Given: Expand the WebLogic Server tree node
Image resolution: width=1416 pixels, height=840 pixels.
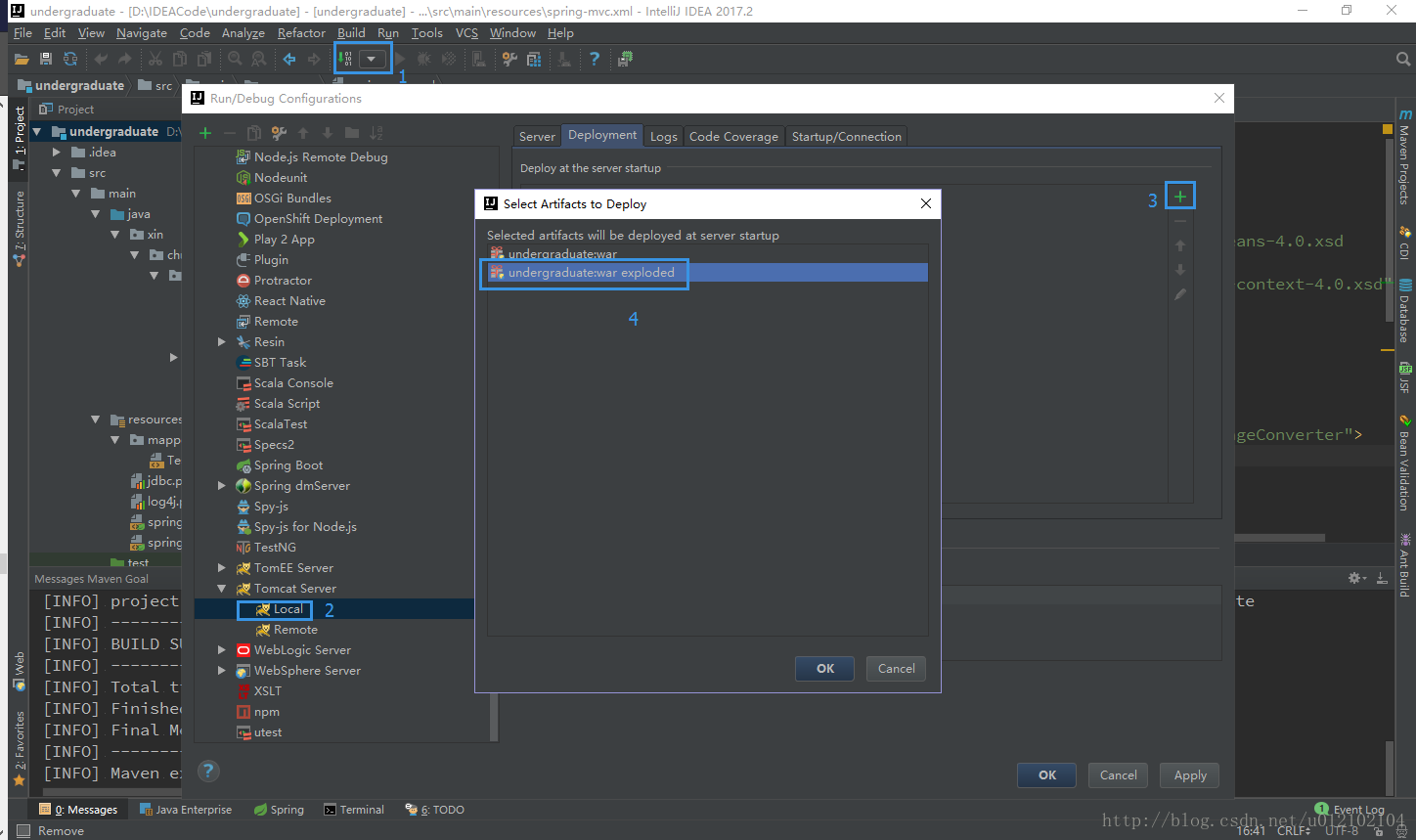Looking at the screenshot, I should click(x=222, y=650).
